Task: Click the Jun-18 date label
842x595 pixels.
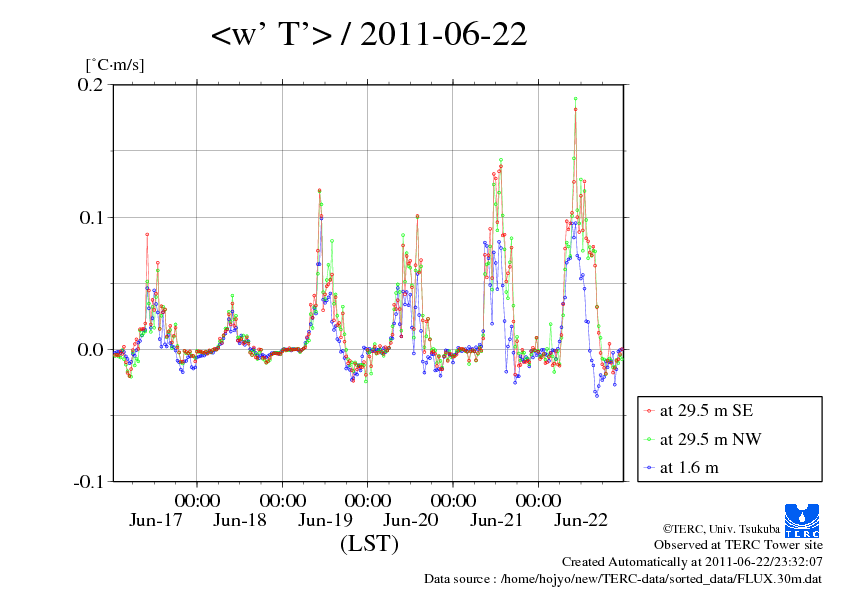Action: (x=239, y=520)
